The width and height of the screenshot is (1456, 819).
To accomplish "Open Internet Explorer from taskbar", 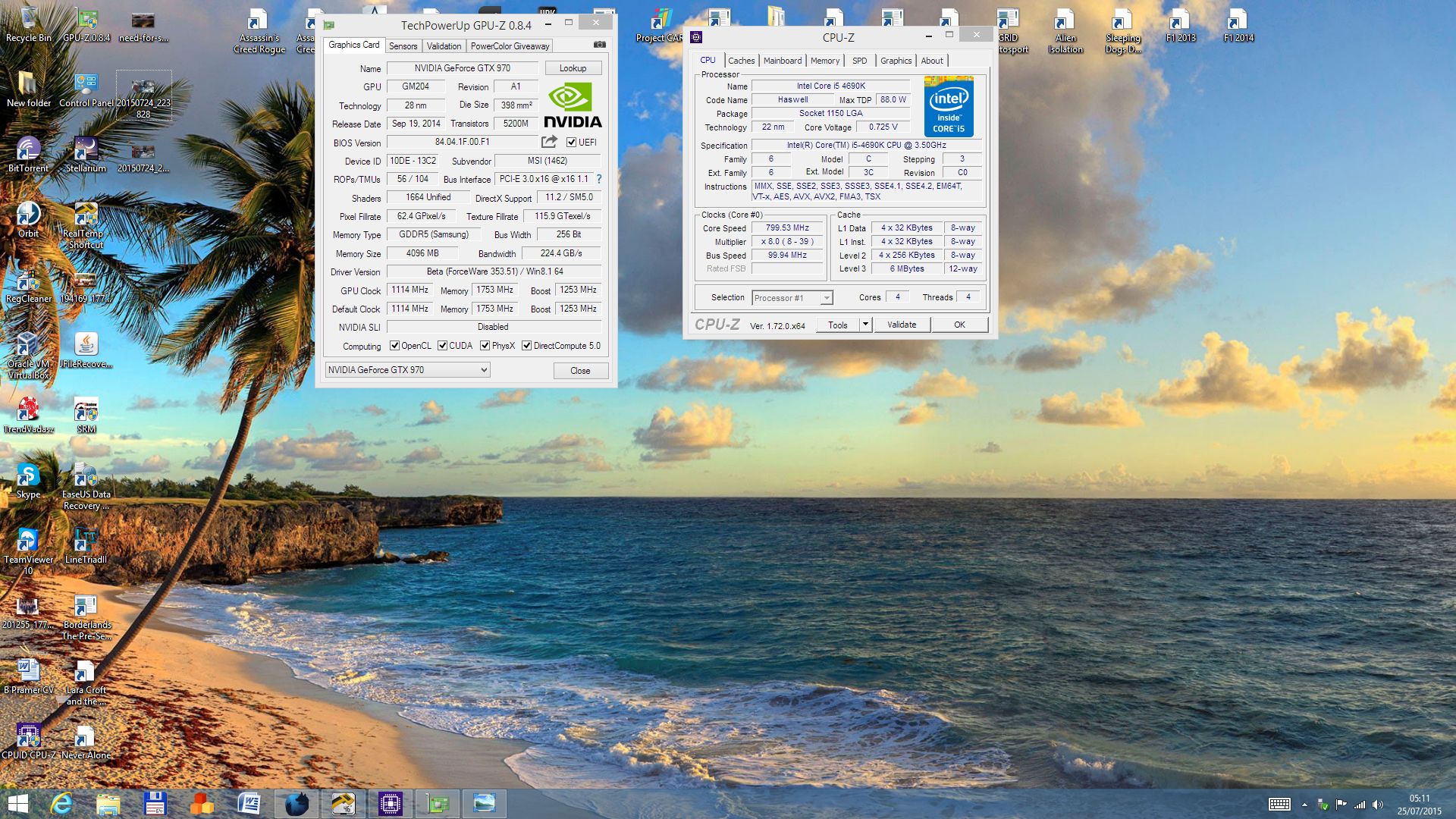I will coord(61,804).
